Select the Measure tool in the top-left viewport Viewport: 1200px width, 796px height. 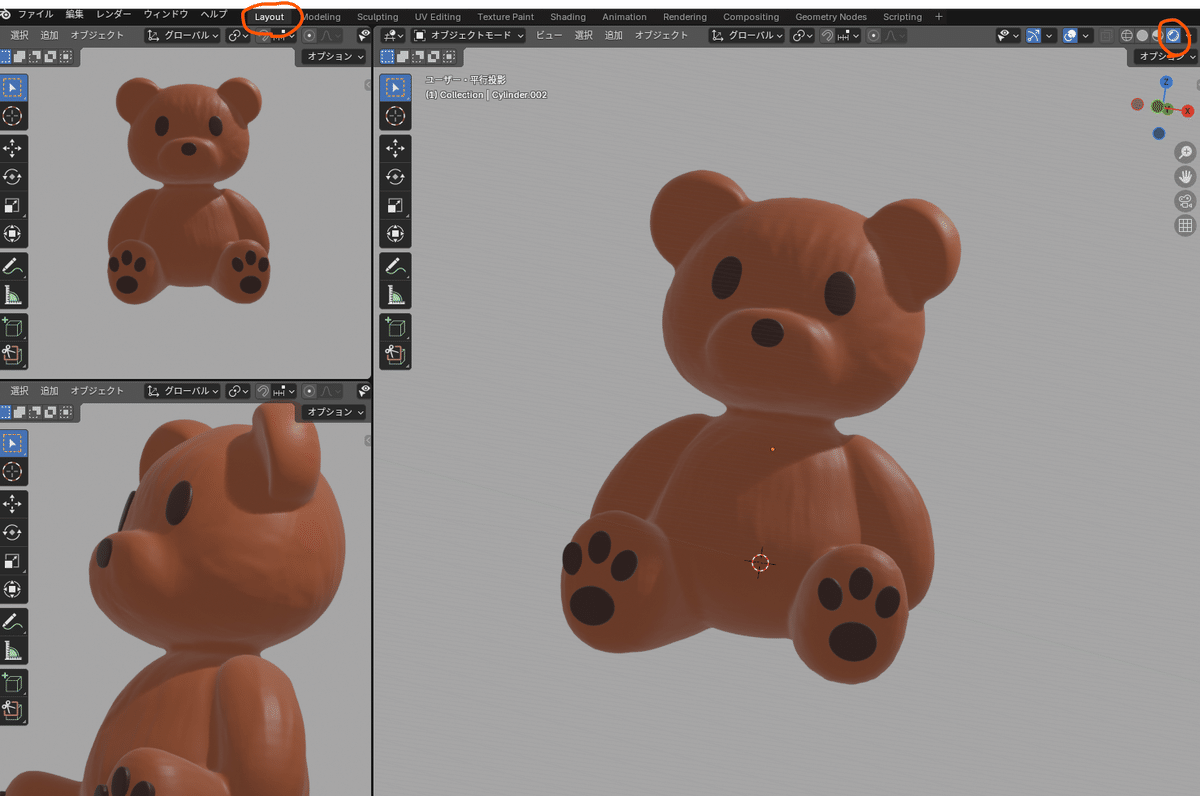14,296
